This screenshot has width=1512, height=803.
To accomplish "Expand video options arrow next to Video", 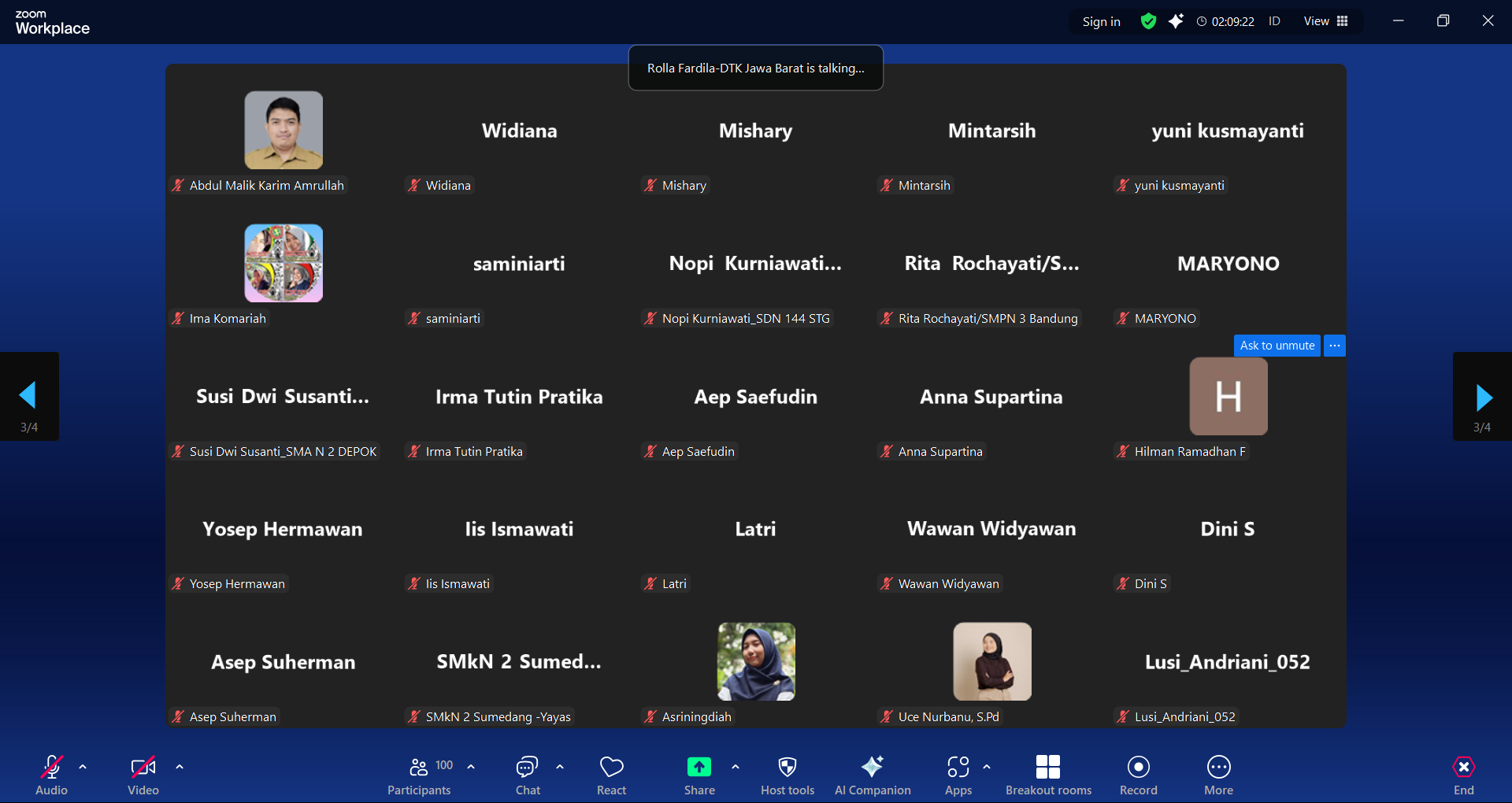I will pyautogui.click(x=180, y=767).
